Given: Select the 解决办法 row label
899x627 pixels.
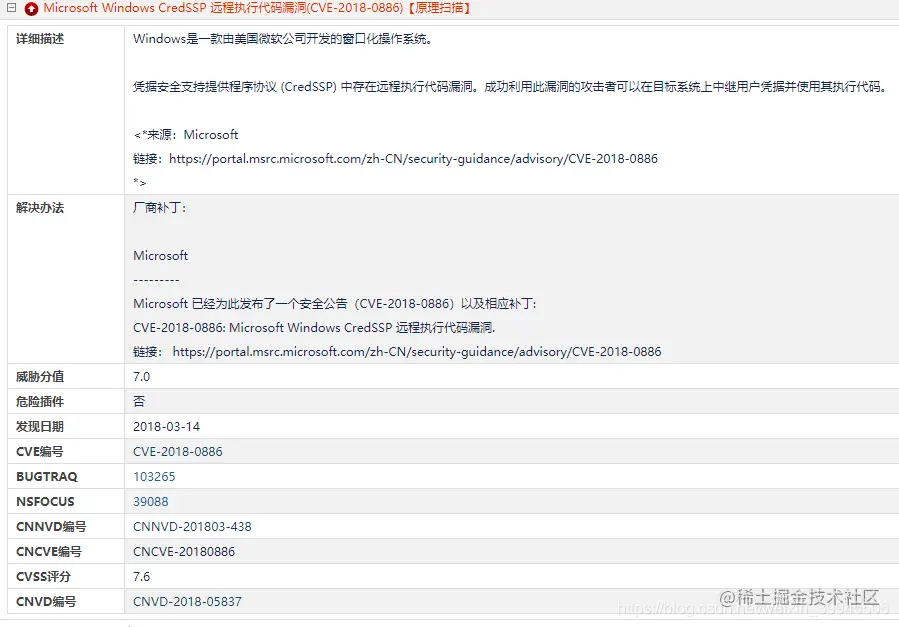Looking at the screenshot, I should pos(40,208).
